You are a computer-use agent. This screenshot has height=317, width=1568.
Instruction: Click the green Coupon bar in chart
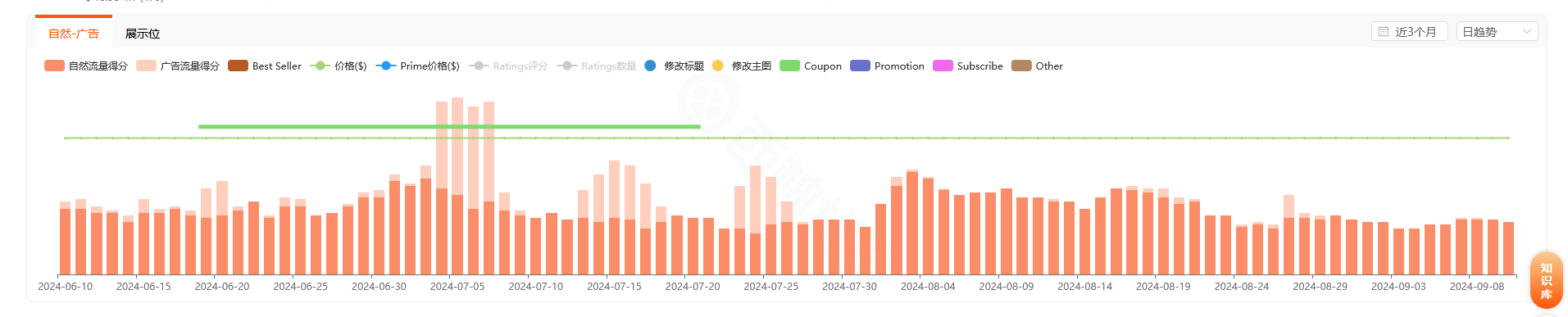tap(449, 126)
